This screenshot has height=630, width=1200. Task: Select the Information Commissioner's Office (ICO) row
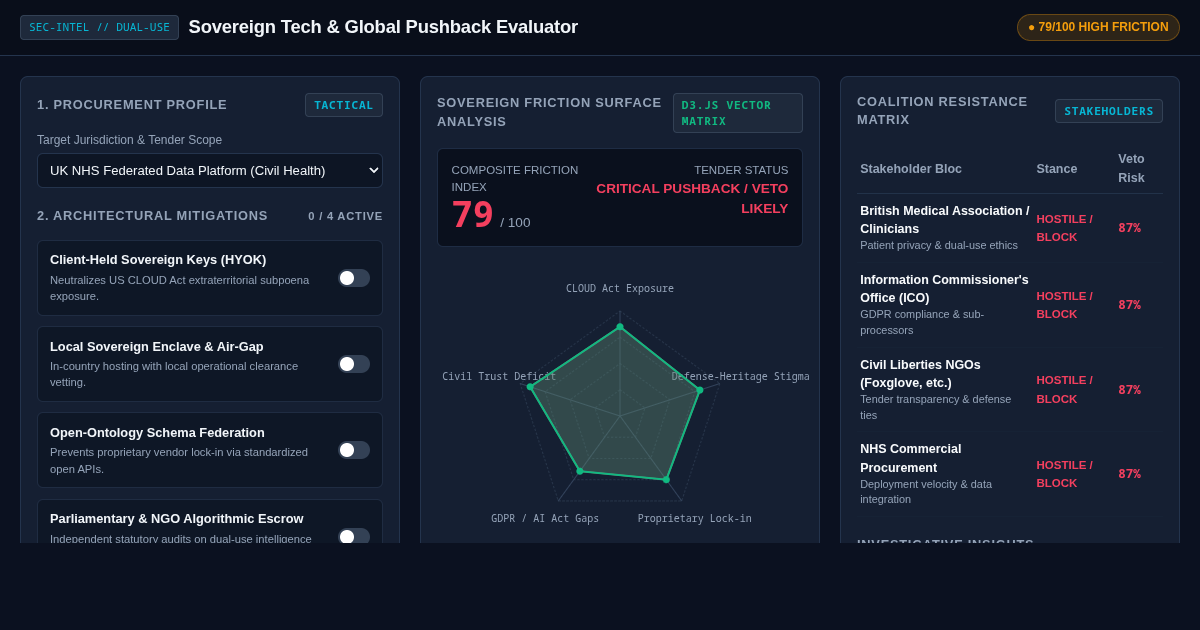click(x=1010, y=305)
